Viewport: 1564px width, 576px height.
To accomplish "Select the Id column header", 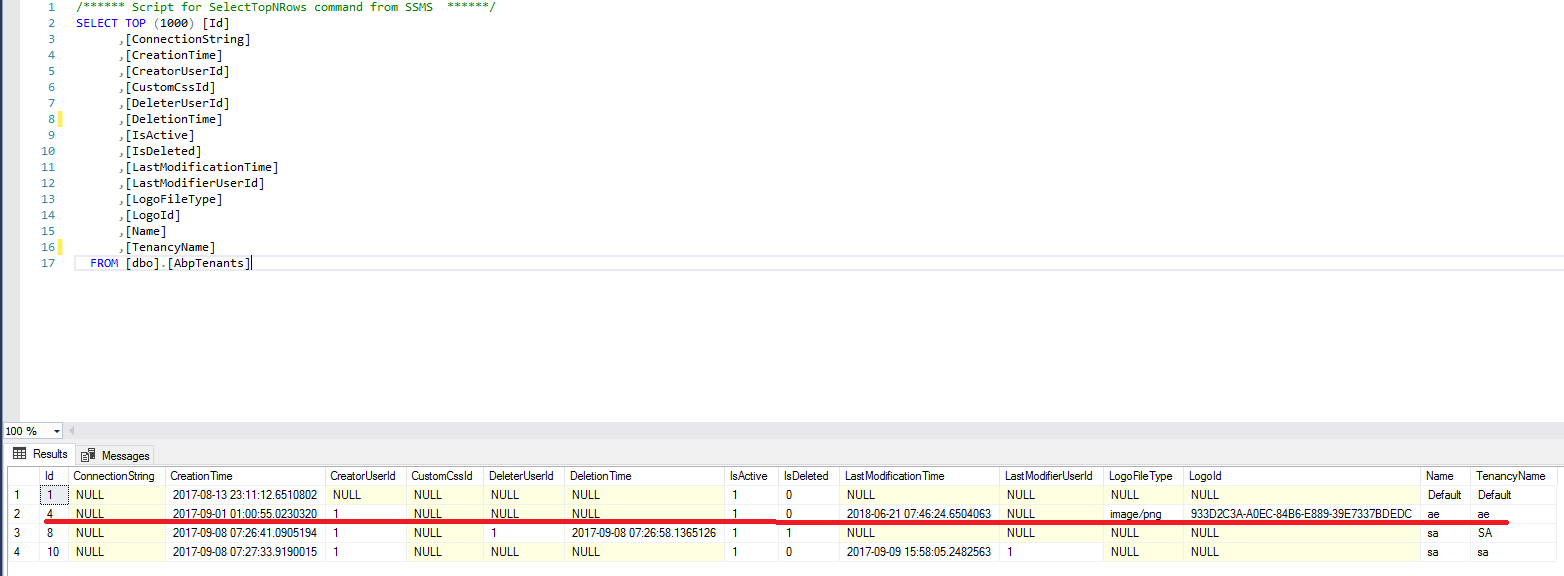I will [53, 475].
